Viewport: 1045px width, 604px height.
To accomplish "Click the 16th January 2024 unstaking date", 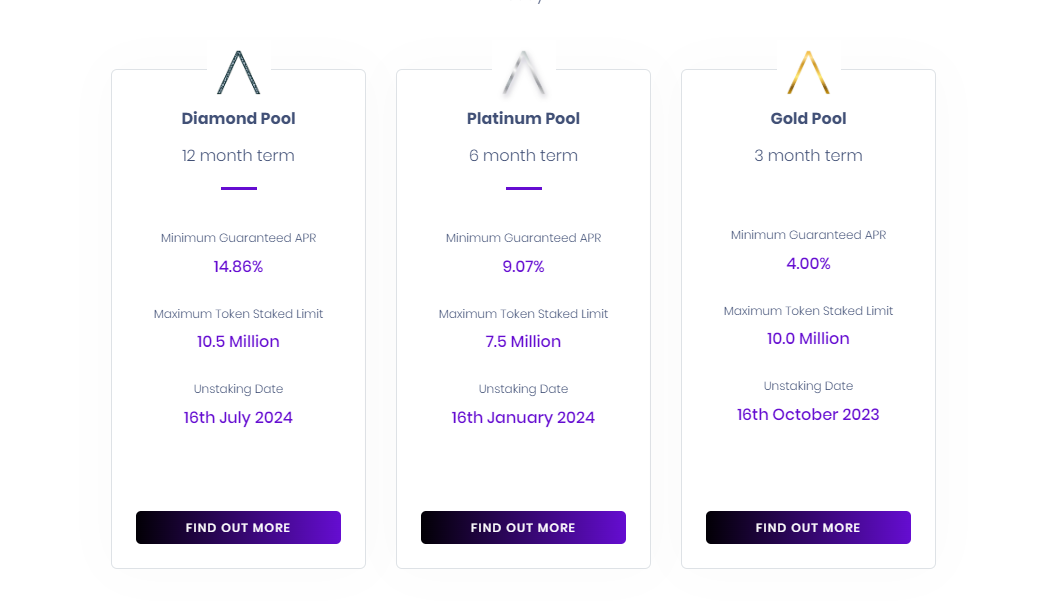I will (523, 418).
